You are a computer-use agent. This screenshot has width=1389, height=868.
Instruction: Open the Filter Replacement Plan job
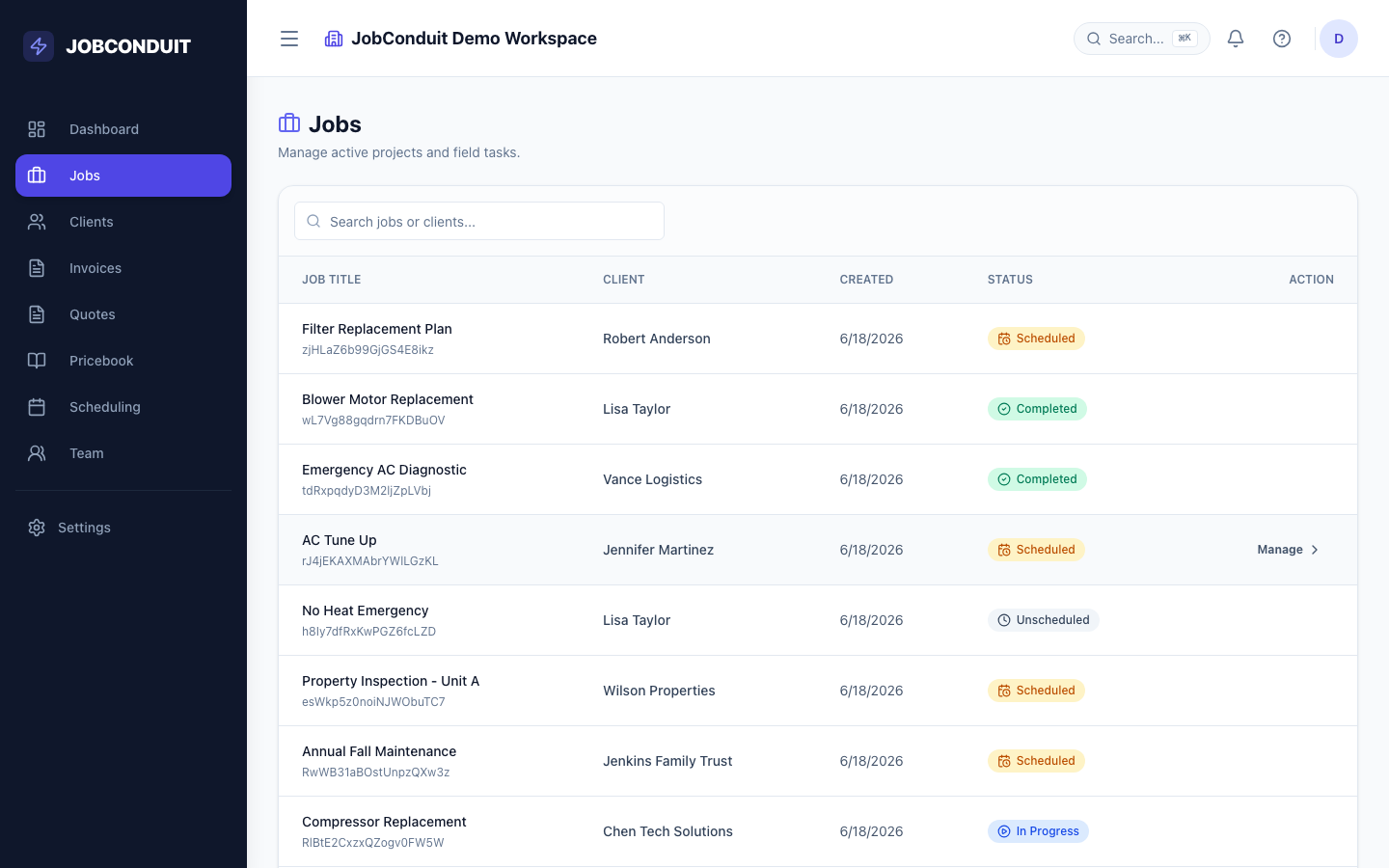click(x=377, y=329)
